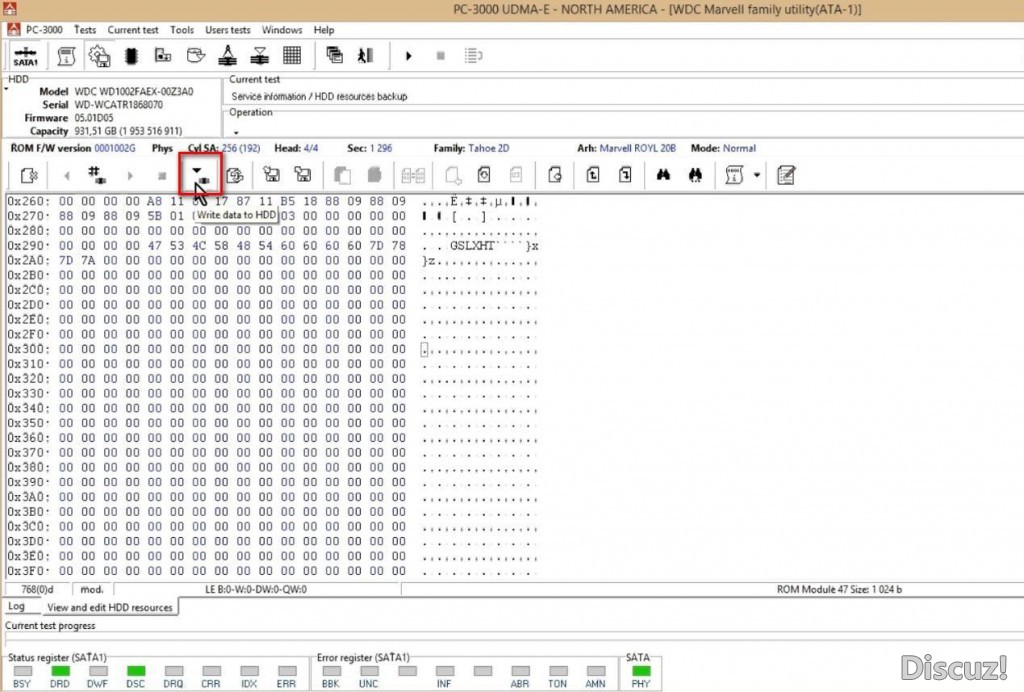This screenshot has height=692, width=1024.
Task: Click the Arh value Marvell ROYL 20B
Action: click(637, 148)
